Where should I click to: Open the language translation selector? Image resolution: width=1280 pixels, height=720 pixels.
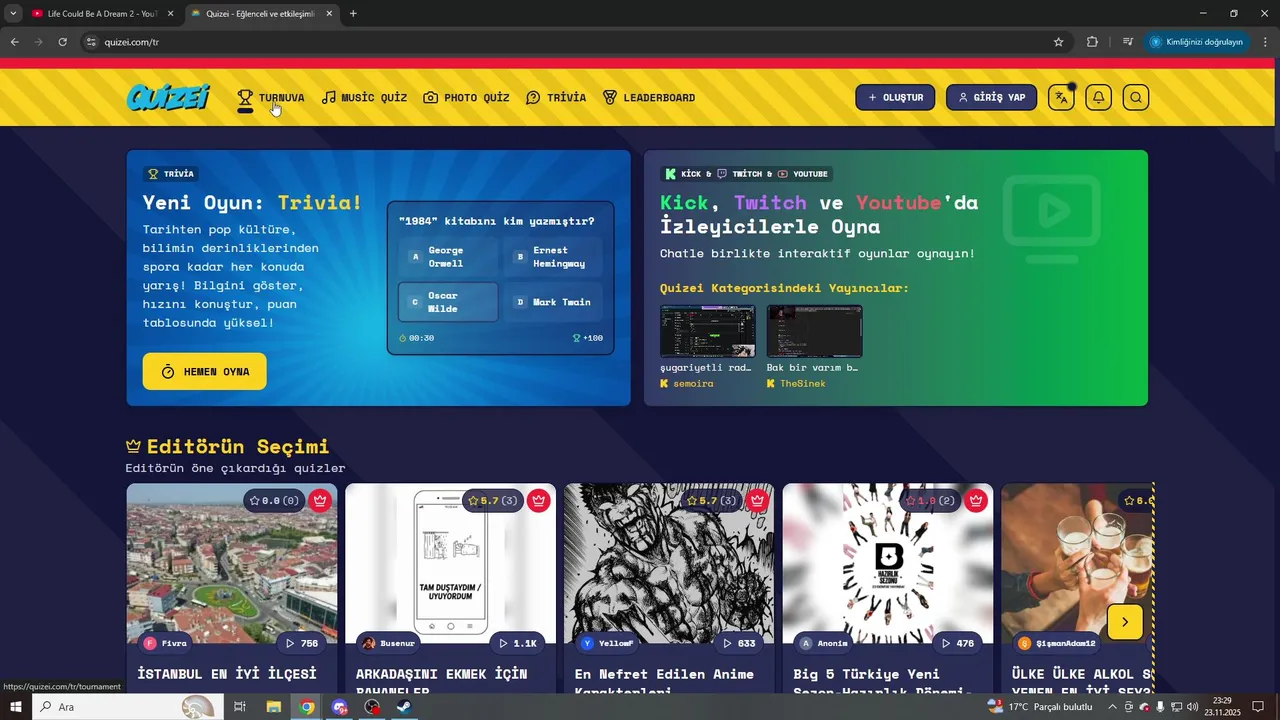(x=1061, y=97)
